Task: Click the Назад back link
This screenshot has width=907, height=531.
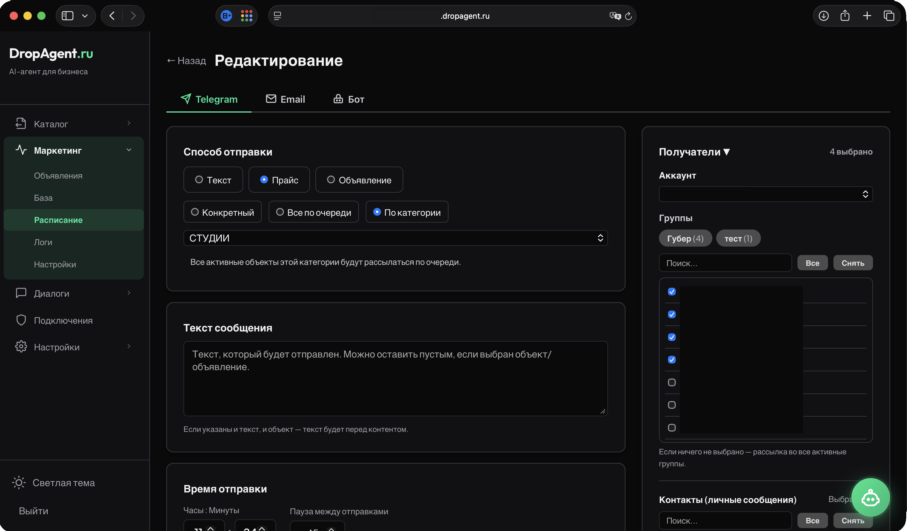Action: (x=186, y=61)
